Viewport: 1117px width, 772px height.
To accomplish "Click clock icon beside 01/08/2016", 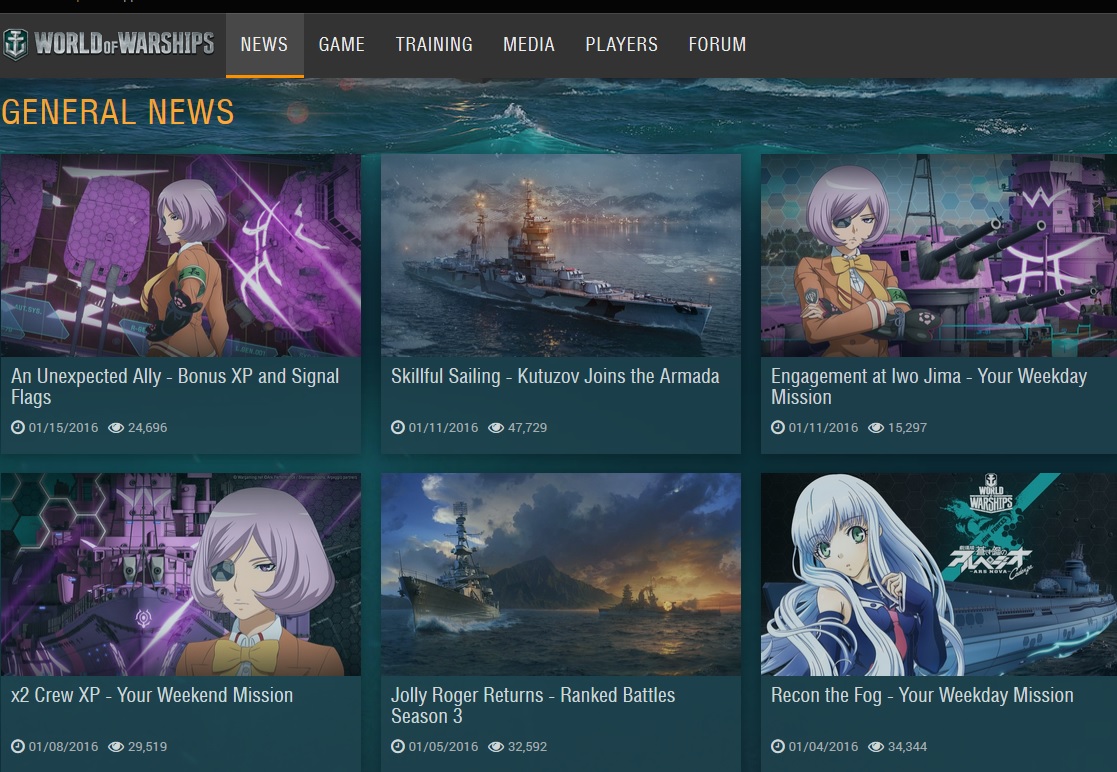I will [18, 746].
